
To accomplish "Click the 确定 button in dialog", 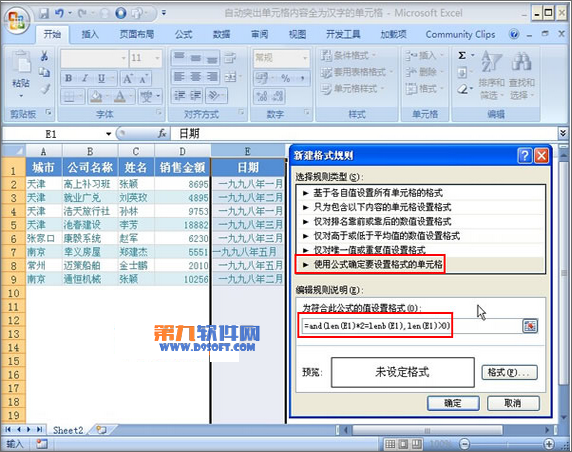I will coord(453,403).
